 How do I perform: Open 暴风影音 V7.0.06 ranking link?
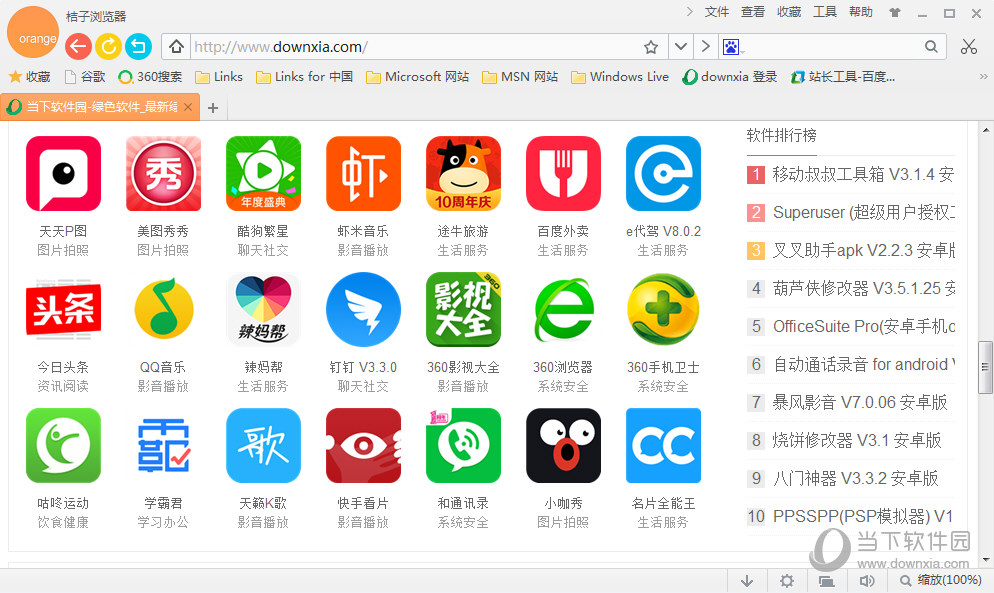860,402
